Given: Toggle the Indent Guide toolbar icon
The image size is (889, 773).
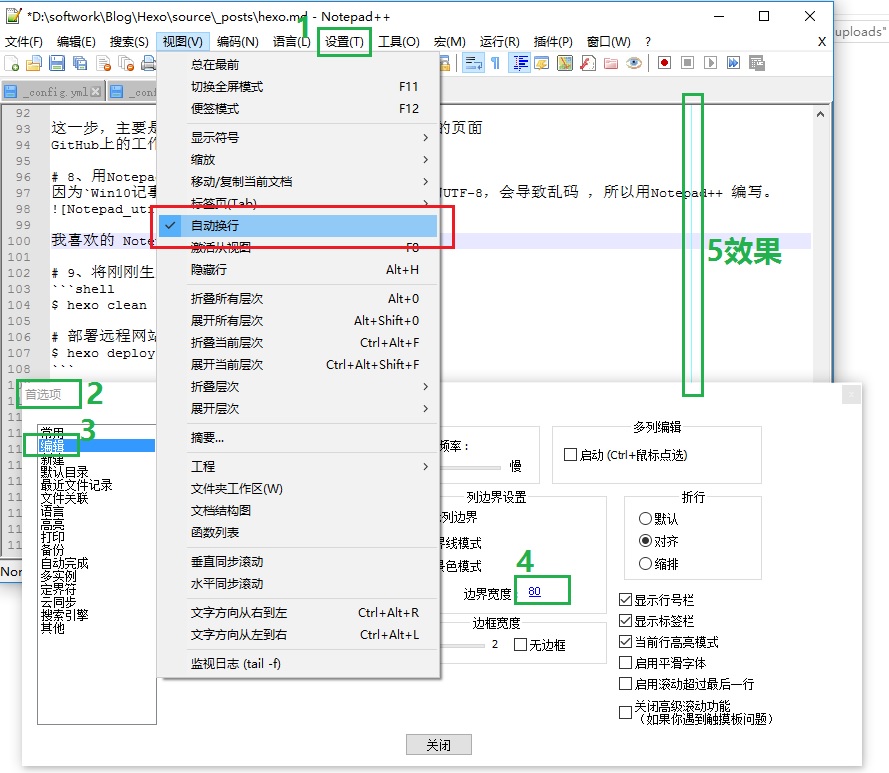Looking at the screenshot, I should coord(519,62).
